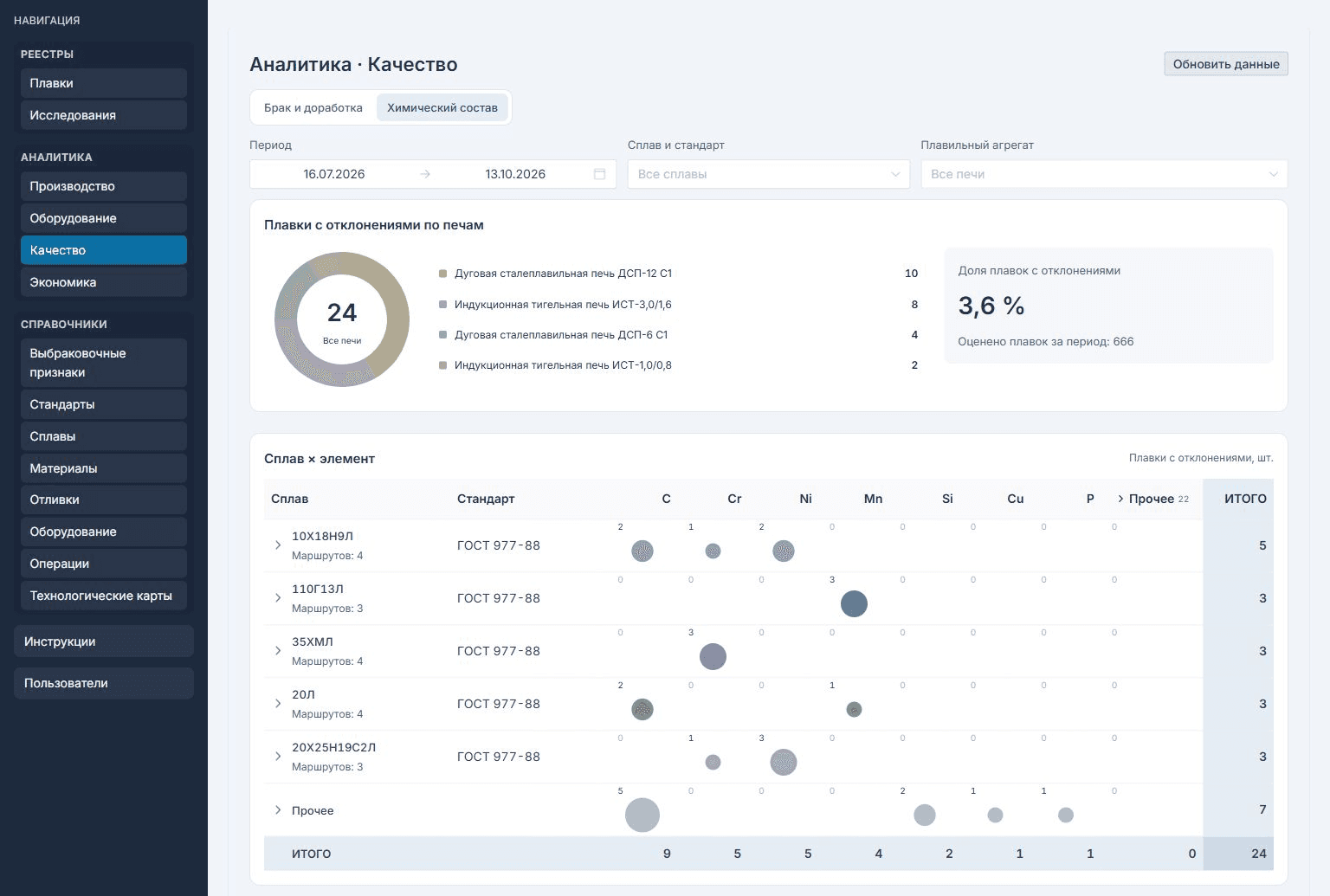Click the Cr bubble in the 35ХМЛ row
The image size is (1330, 896).
point(713,656)
